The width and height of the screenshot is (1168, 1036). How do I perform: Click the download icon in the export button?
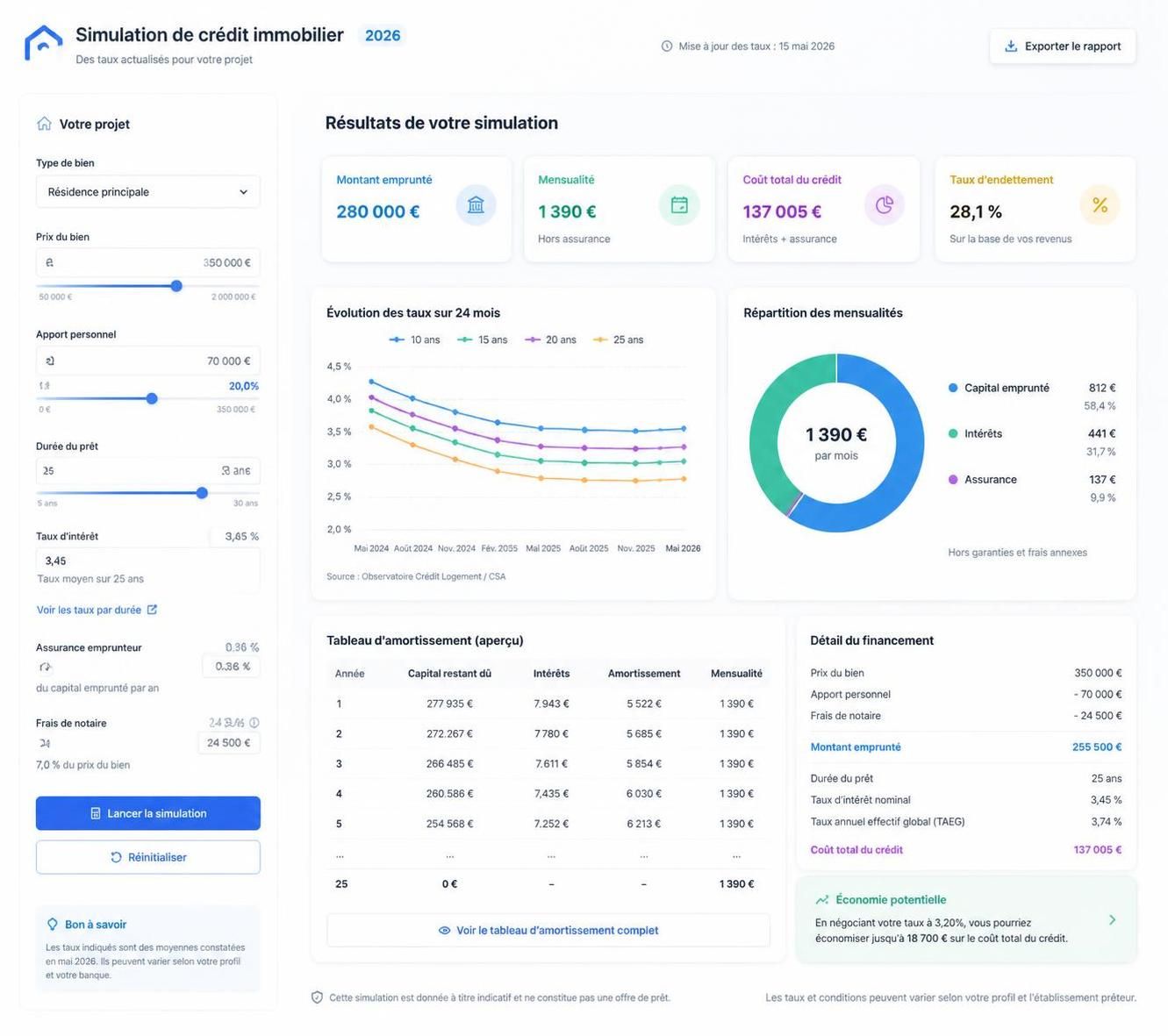1011,46
